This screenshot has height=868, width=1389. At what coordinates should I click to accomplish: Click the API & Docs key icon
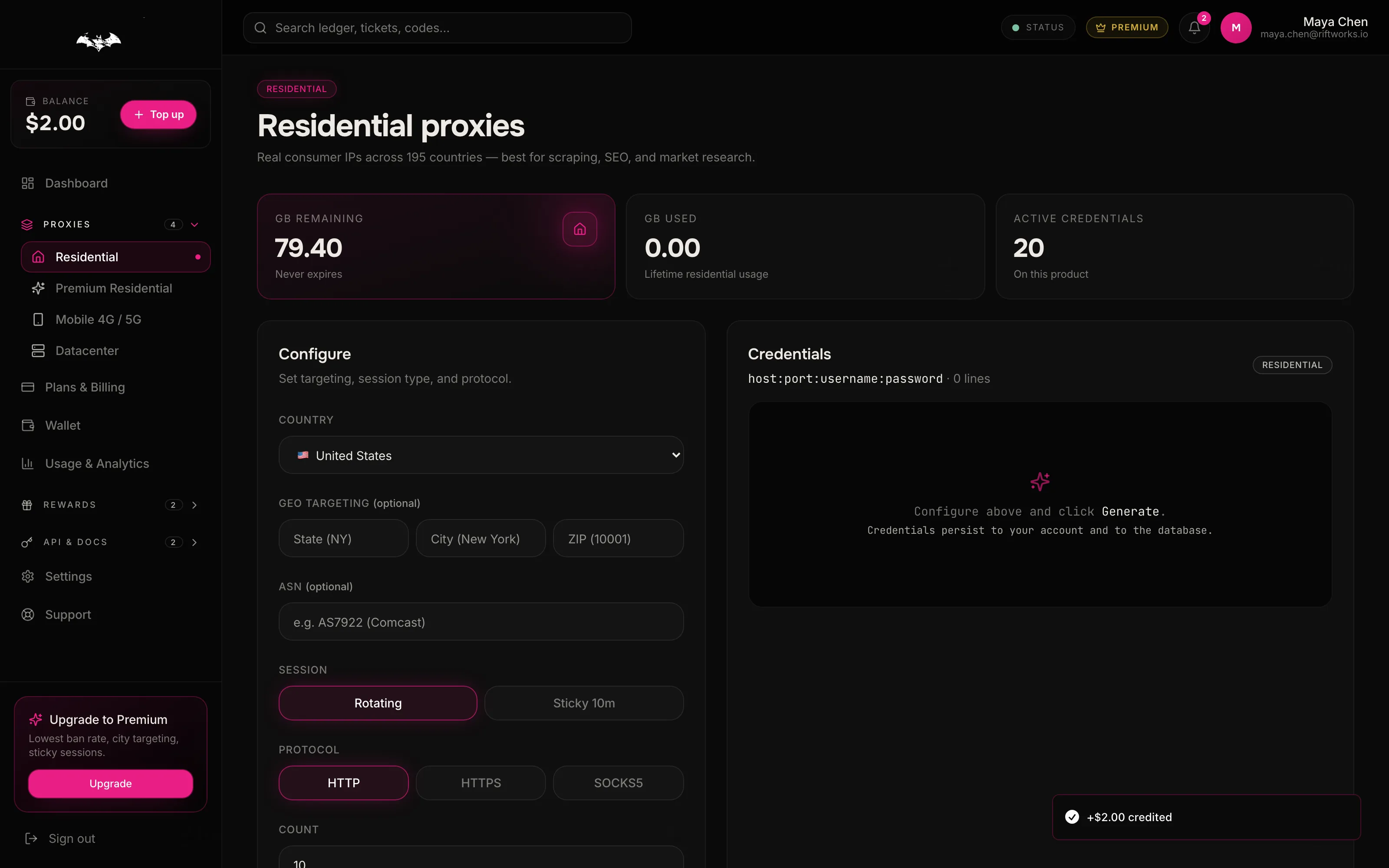[x=27, y=542]
